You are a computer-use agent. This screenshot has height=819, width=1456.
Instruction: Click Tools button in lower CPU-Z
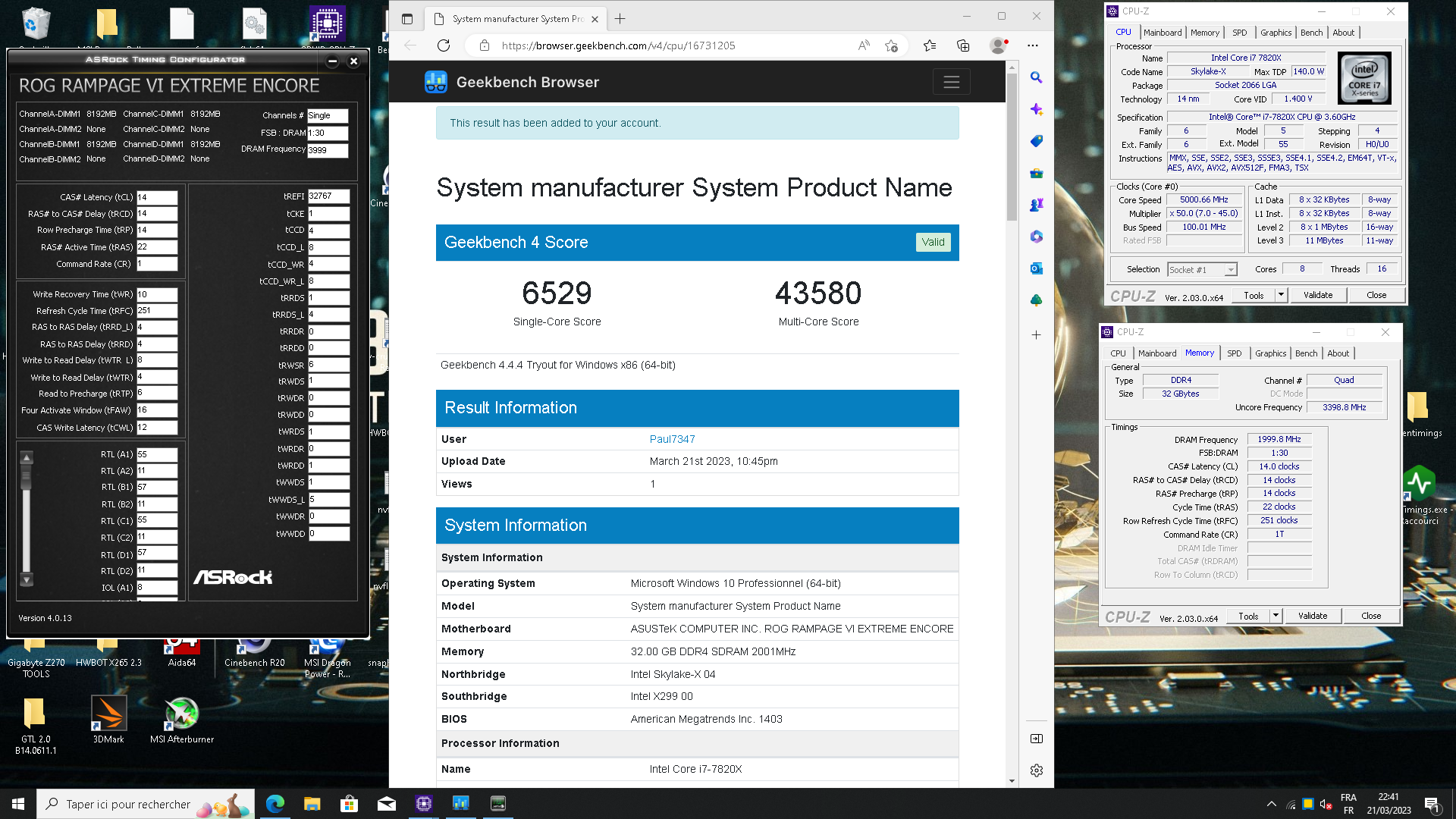click(x=1248, y=616)
